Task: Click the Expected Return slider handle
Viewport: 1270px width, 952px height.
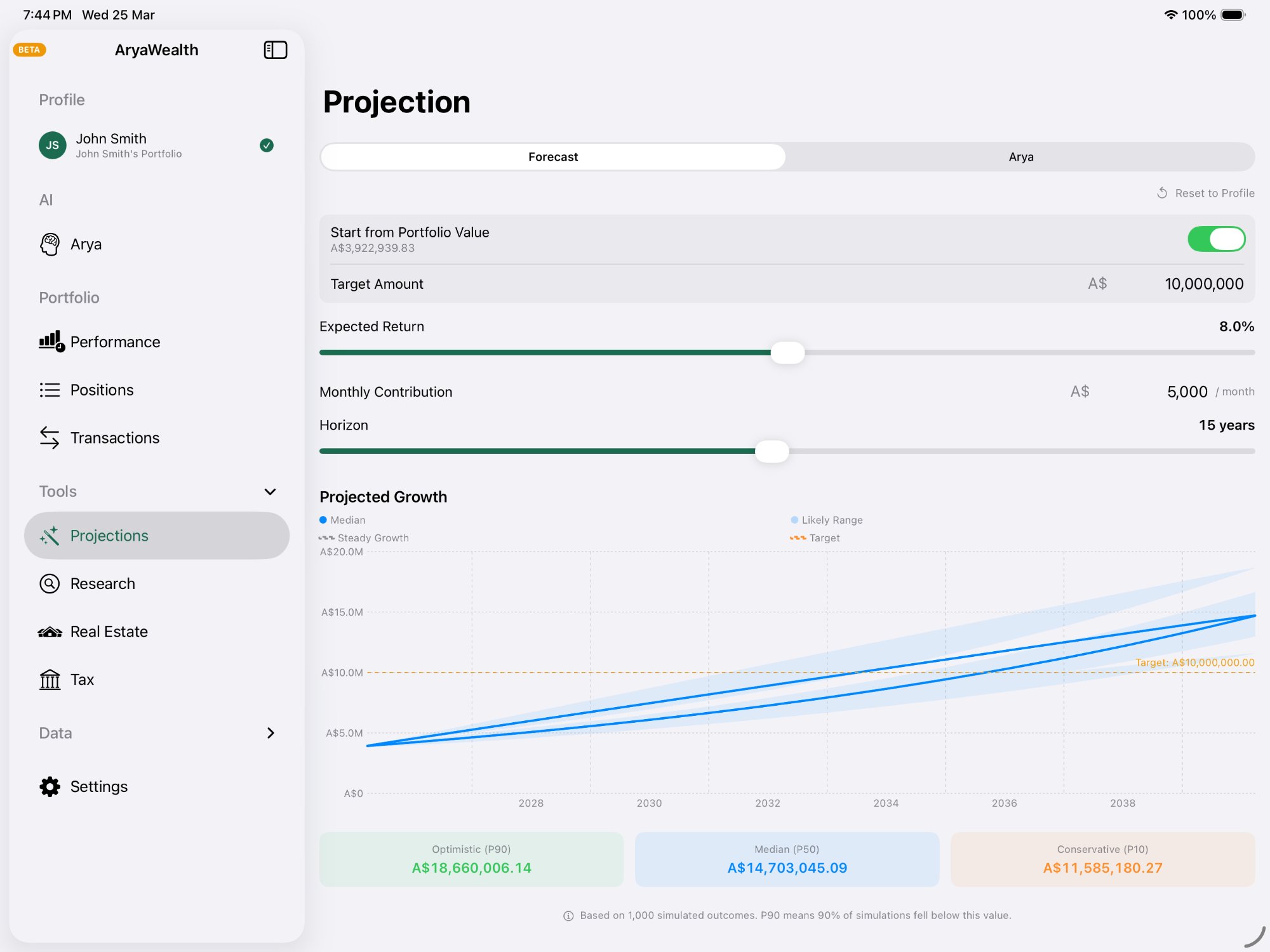Action: (x=787, y=353)
